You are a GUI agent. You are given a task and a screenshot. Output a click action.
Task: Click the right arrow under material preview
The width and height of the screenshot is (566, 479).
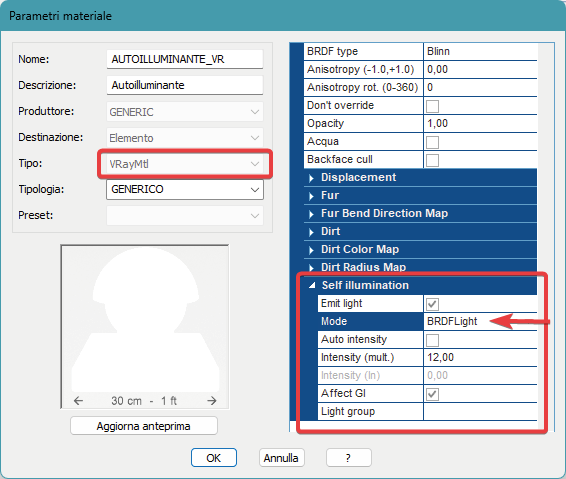[212, 401]
